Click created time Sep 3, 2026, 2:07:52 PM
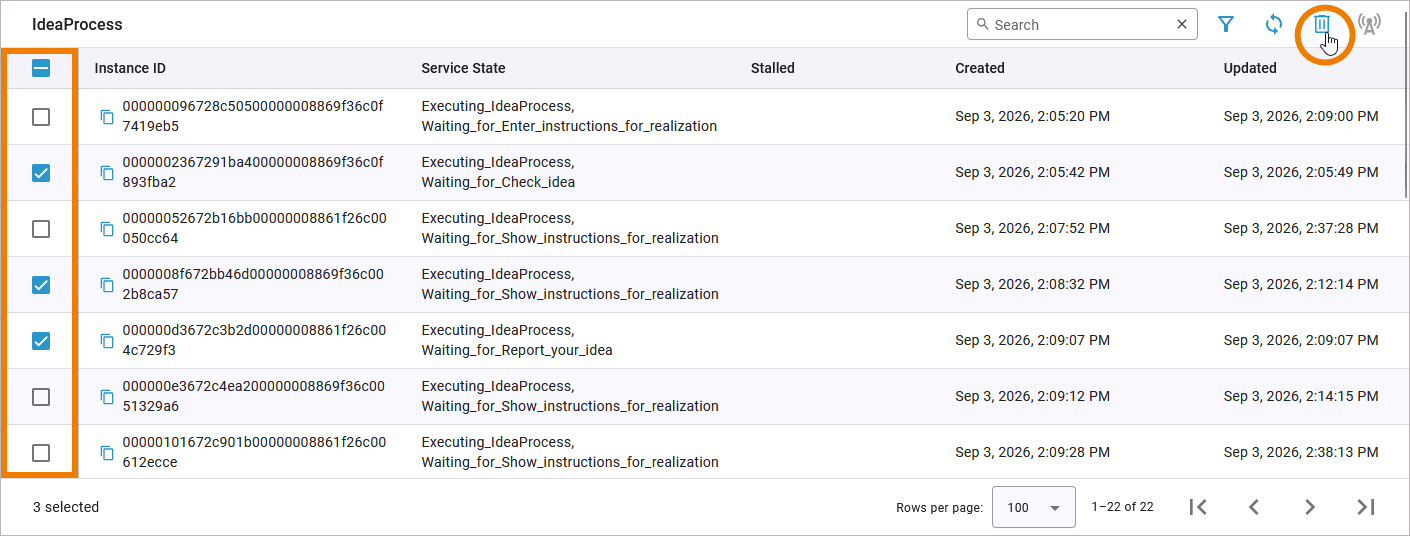This screenshot has width=1410, height=536. pyautogui.click(x=1032, y=228)
